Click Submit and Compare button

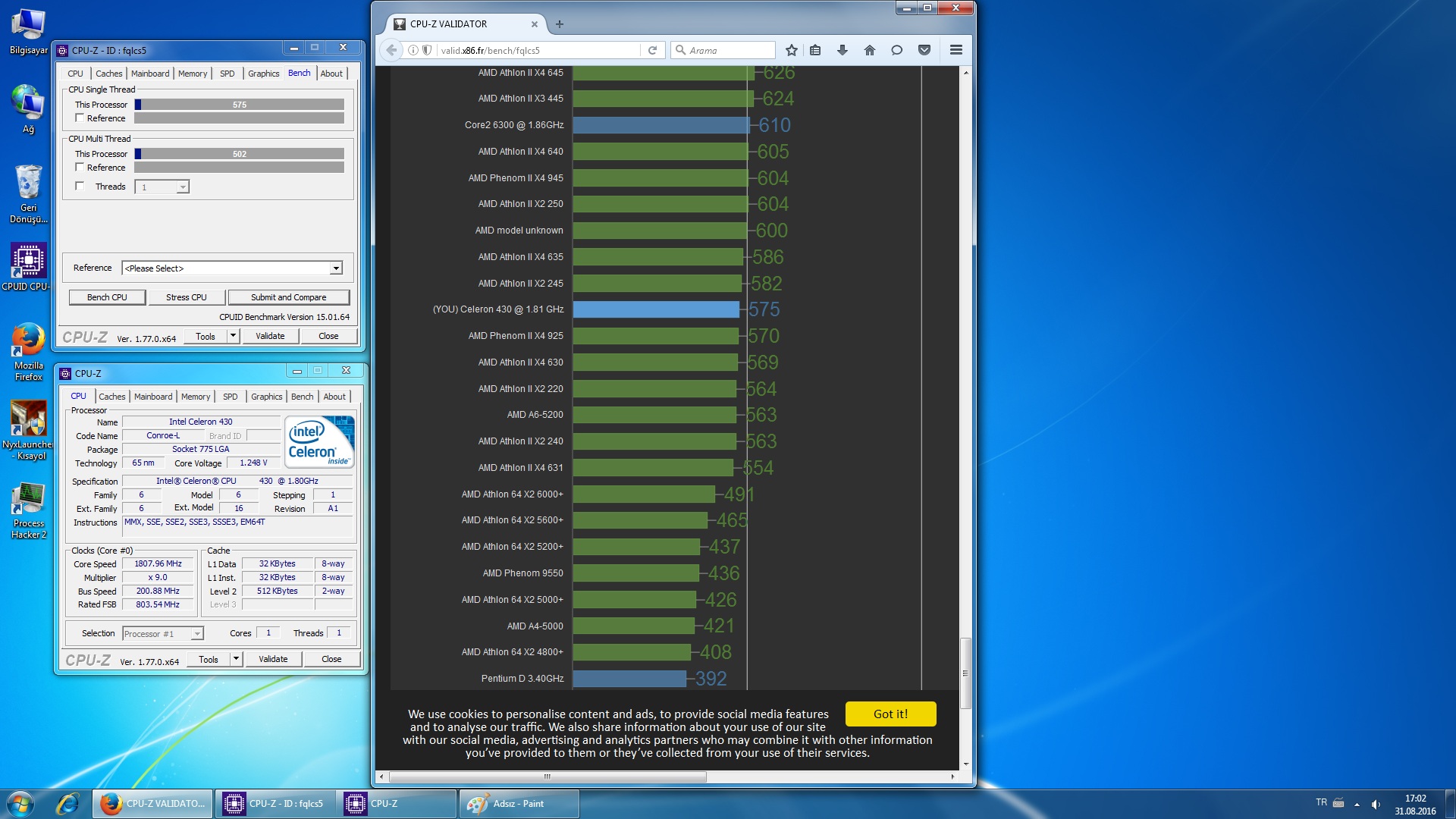(x=289, y=297)
